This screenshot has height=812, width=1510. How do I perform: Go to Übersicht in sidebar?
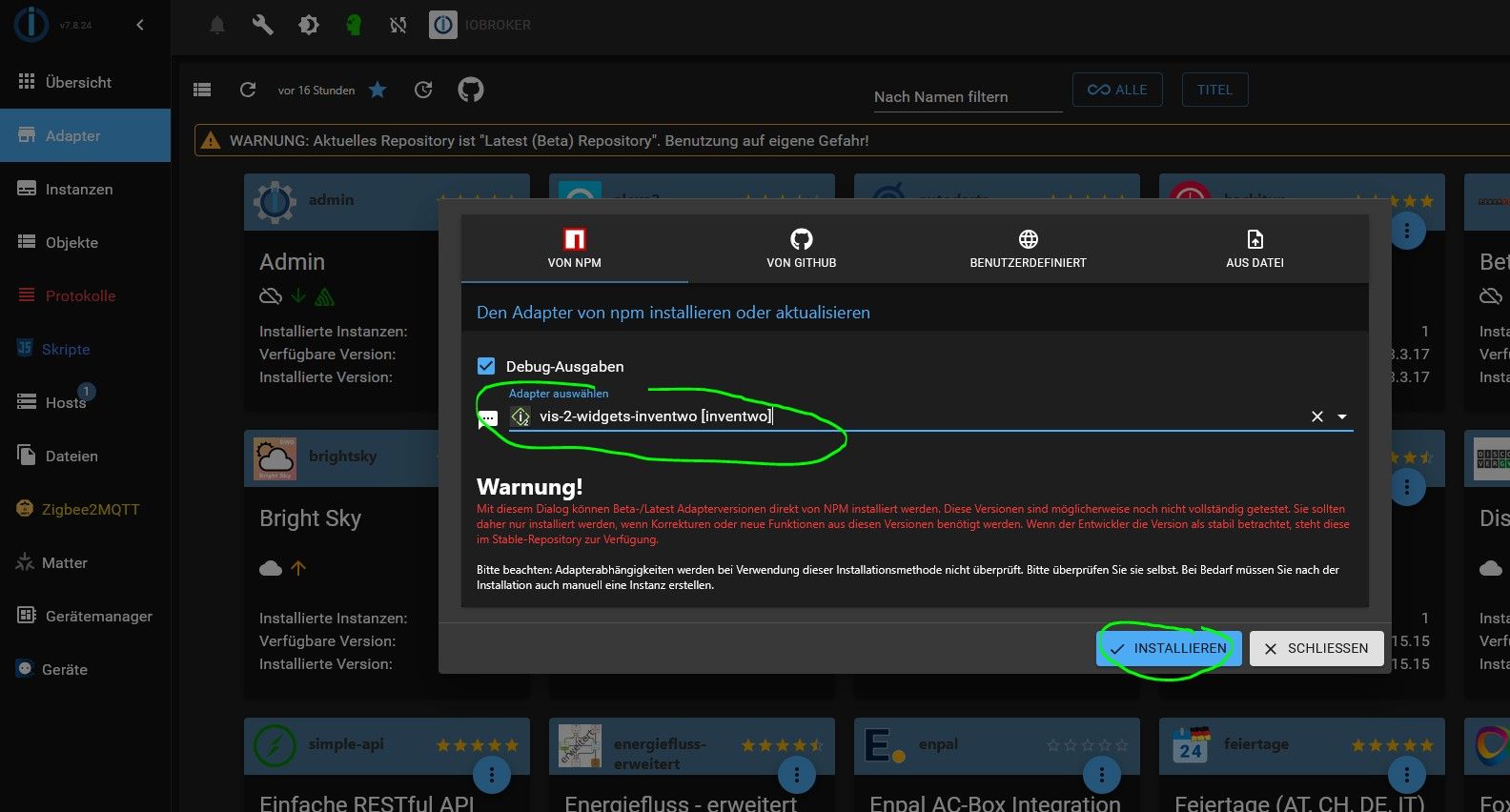coord(85,82)
